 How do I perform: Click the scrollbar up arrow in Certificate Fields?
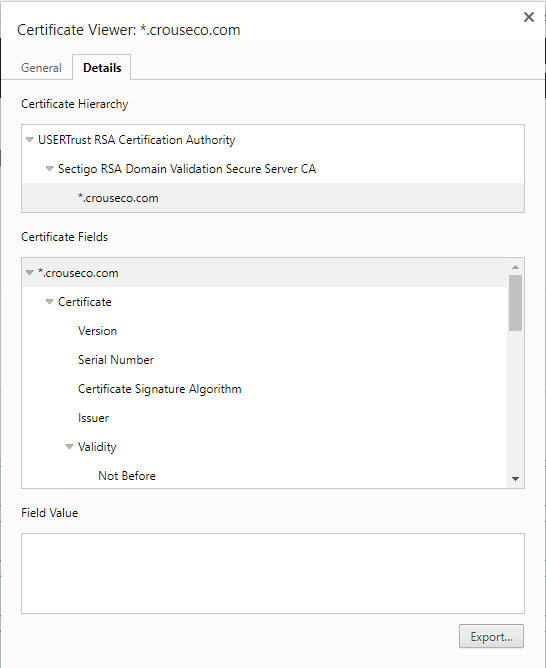515,267
